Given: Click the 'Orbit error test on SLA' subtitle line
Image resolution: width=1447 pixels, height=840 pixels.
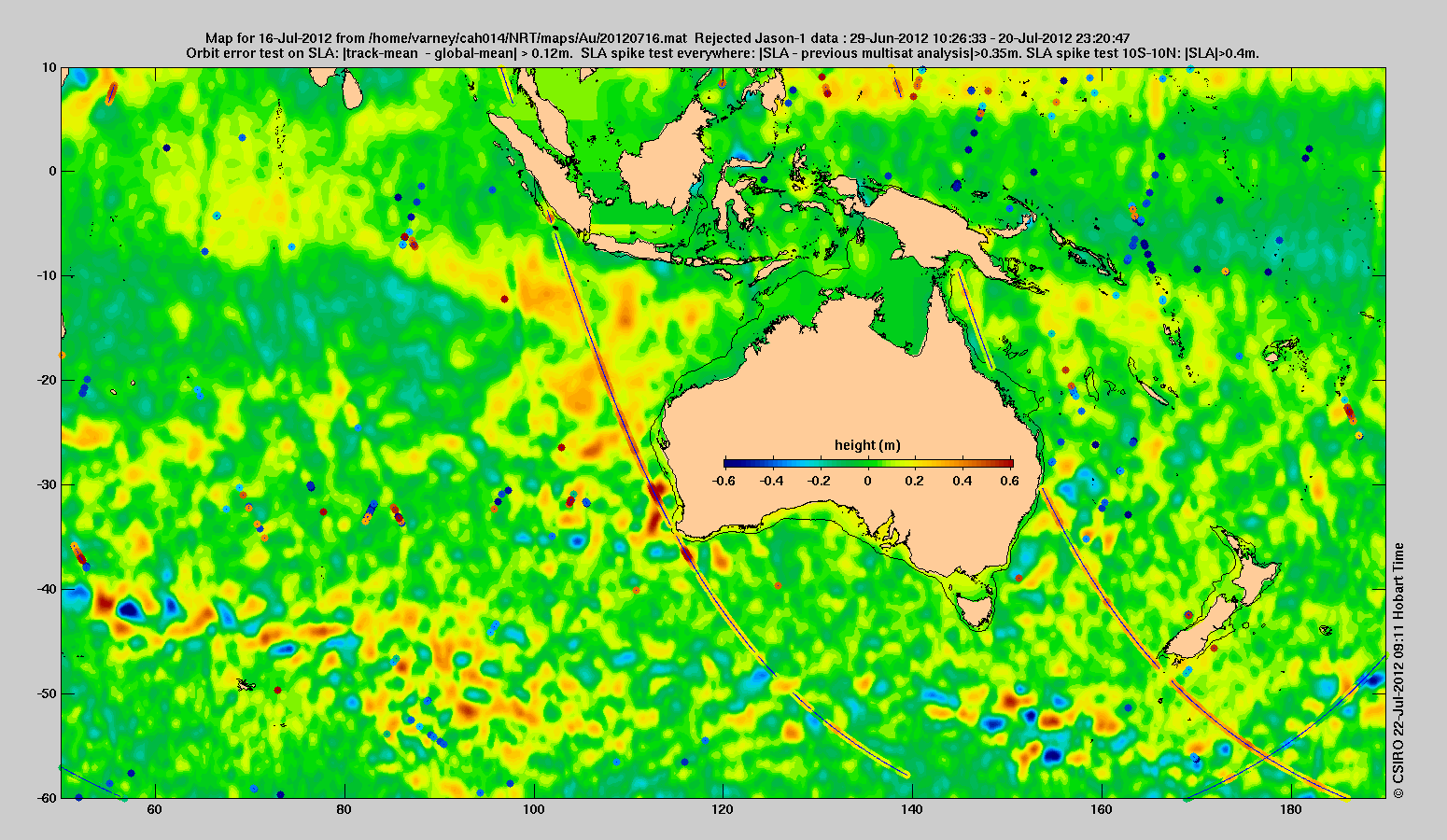Looking at the screenshot, I should 723,53.
